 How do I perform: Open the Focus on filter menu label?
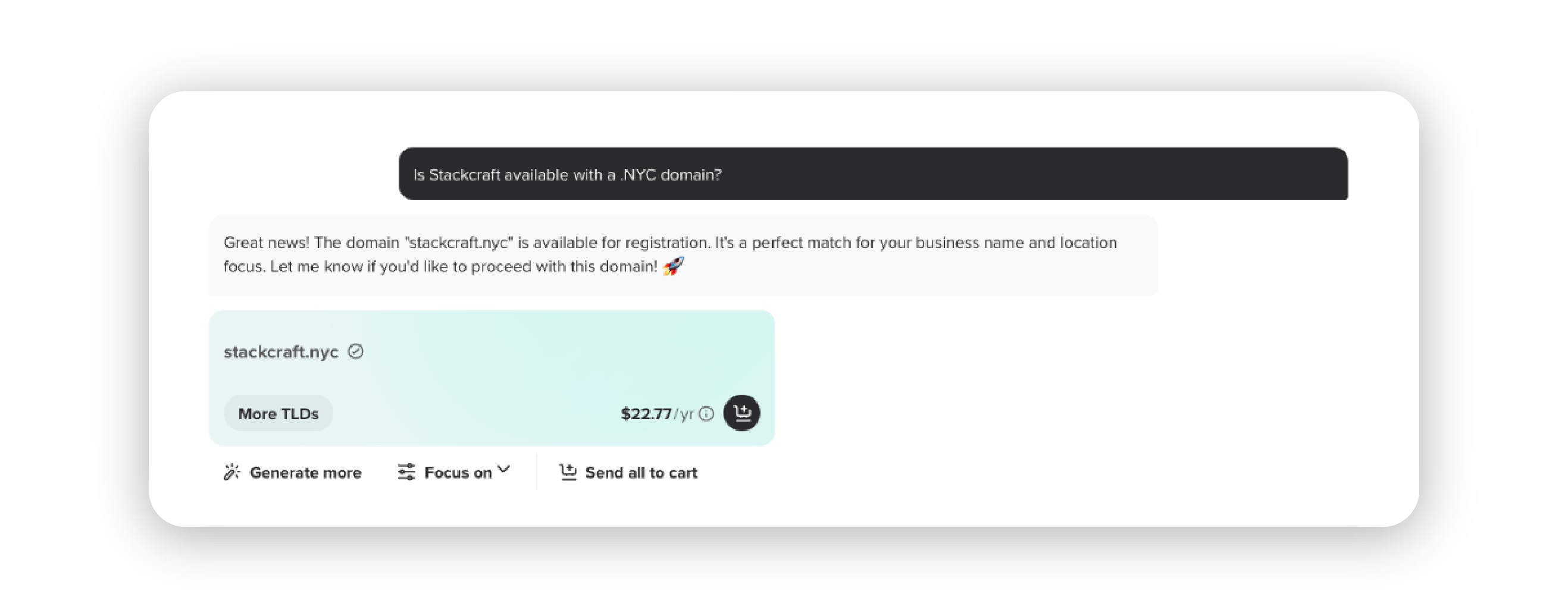(458, 473)
